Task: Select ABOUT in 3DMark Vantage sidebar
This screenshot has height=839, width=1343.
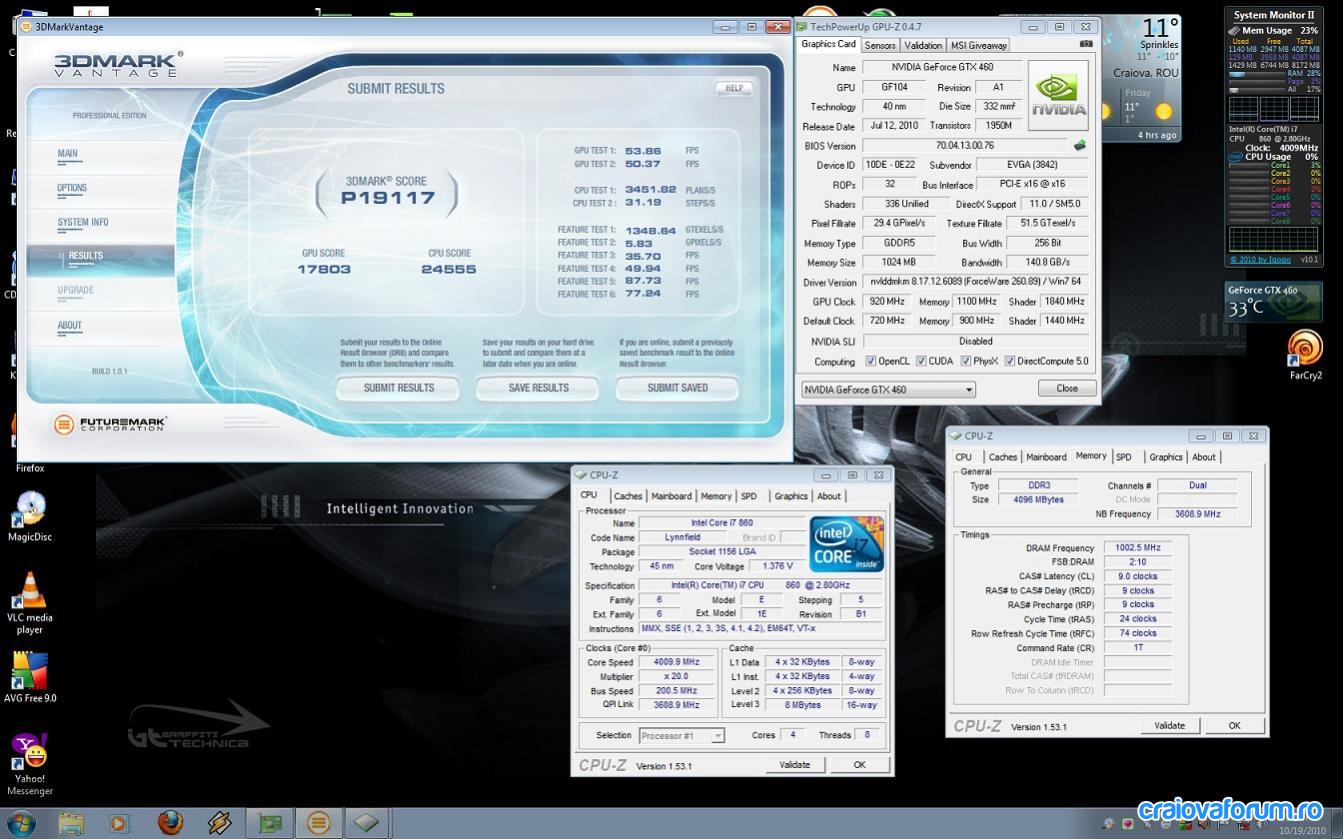Action: coord(70,325)
